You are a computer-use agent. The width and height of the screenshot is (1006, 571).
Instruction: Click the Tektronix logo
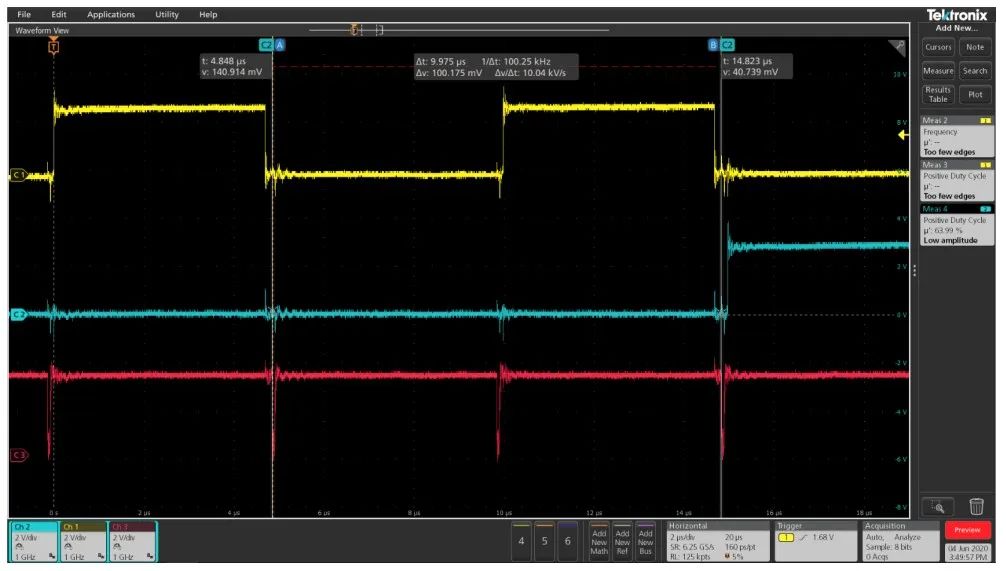[x=957, y=15]
